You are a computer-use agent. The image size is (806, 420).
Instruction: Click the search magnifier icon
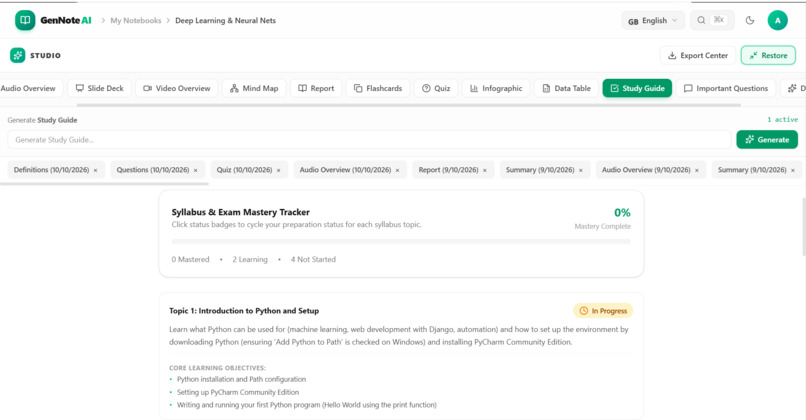tap(701, 20)
